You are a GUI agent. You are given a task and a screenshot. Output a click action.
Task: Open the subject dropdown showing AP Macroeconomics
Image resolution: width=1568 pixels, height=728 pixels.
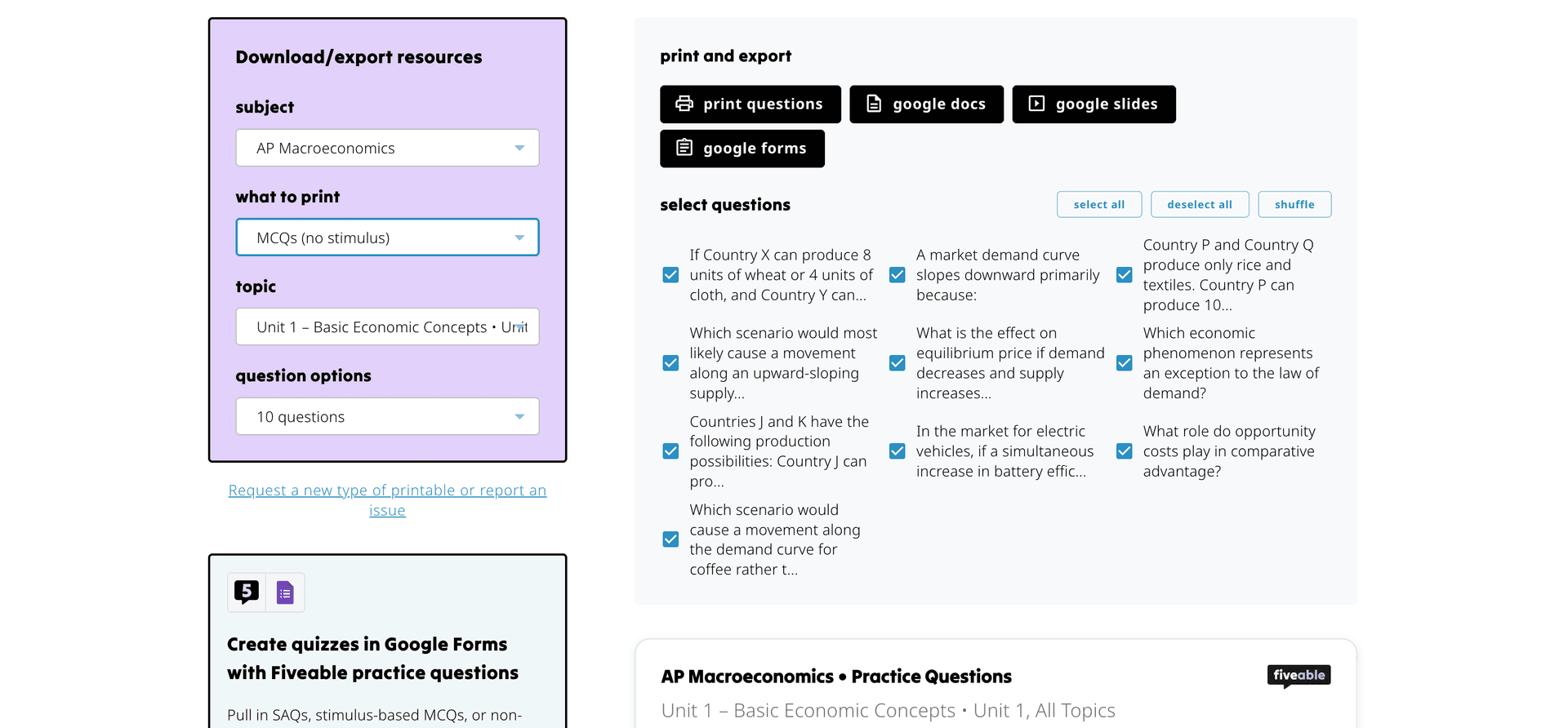pyautogui.click(x=520, y=148)
